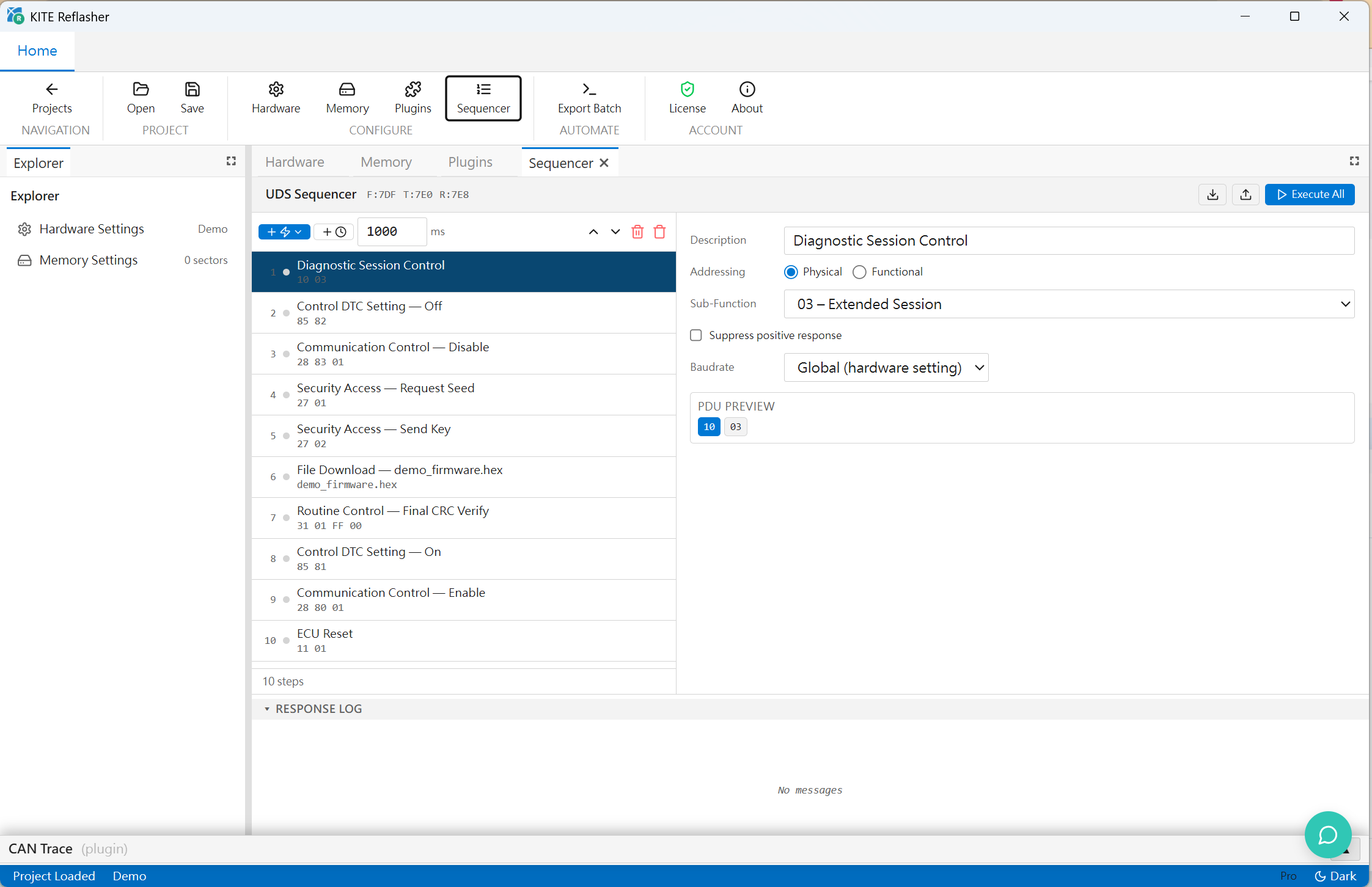
Task: Select Functional addressing radio button
Action: [x=859, y=272]
